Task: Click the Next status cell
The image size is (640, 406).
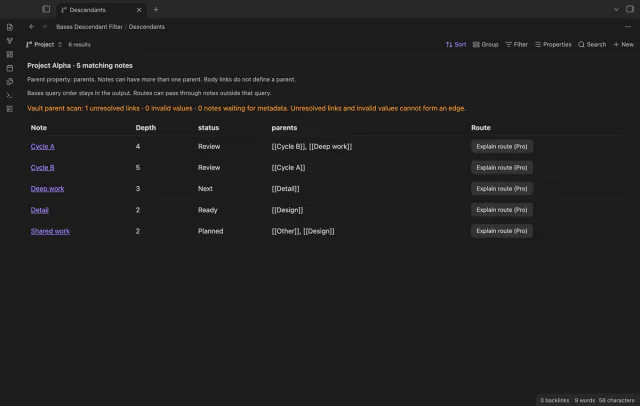Action: pos(205,189)
